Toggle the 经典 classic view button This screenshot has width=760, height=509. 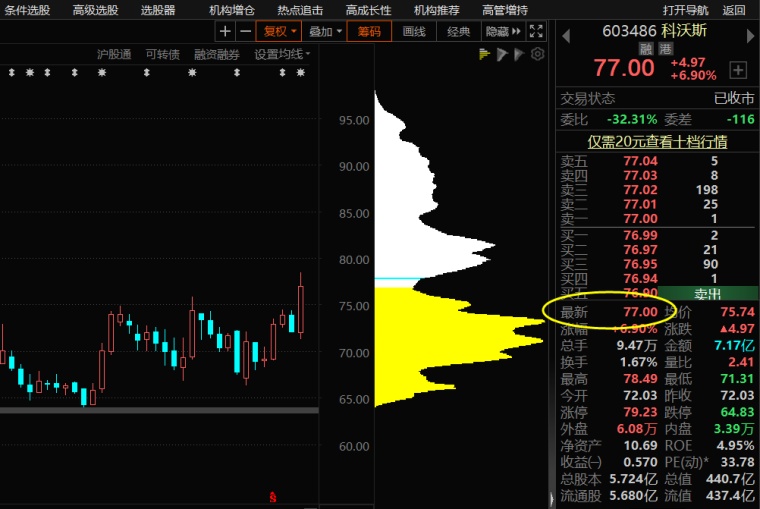pos(459,32)
